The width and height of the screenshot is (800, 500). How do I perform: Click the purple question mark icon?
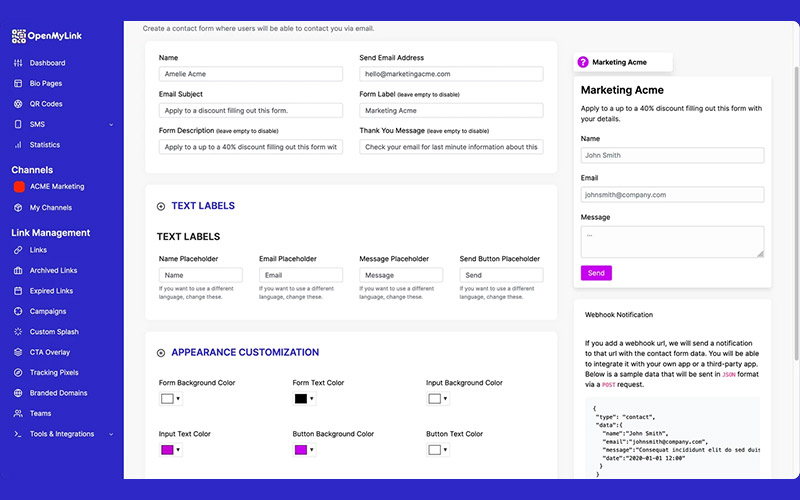point(583,62)
